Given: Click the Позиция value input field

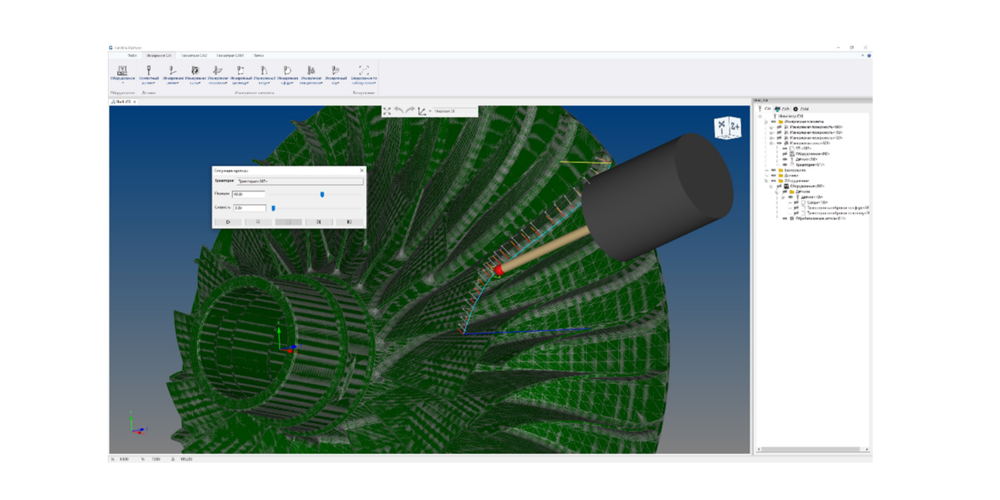Looking at the screenshot, I should pos(249,194).
